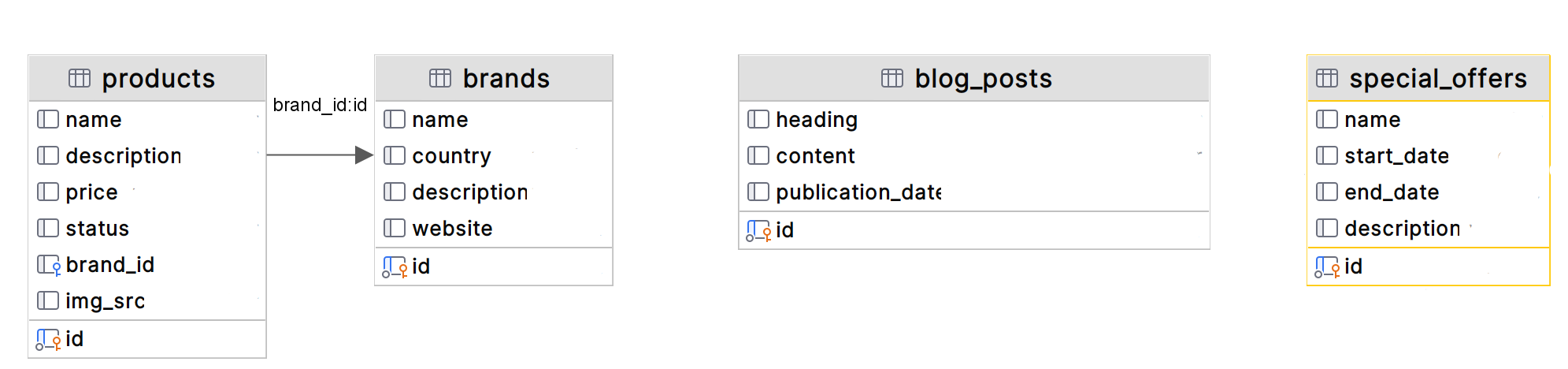This screenshot has width=1568, height=369.
Task: Select the heading column in blog_posts
Action: [x=974, y=119]
